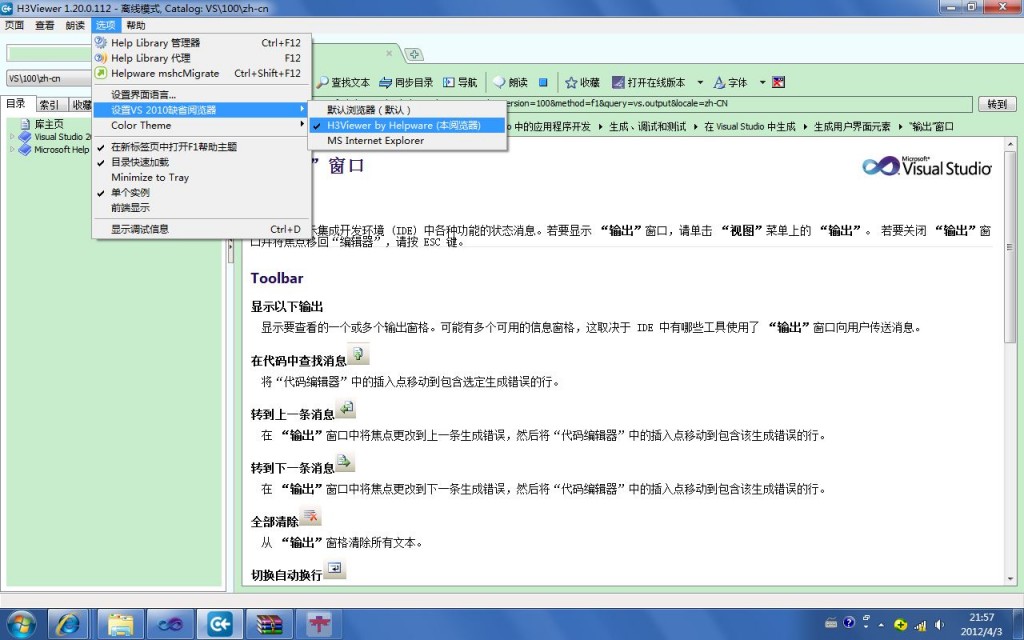This screenshot has height=640, width=1024.
Task: Open Internet Explorer from the taskbar
Action: click(68, 624)
